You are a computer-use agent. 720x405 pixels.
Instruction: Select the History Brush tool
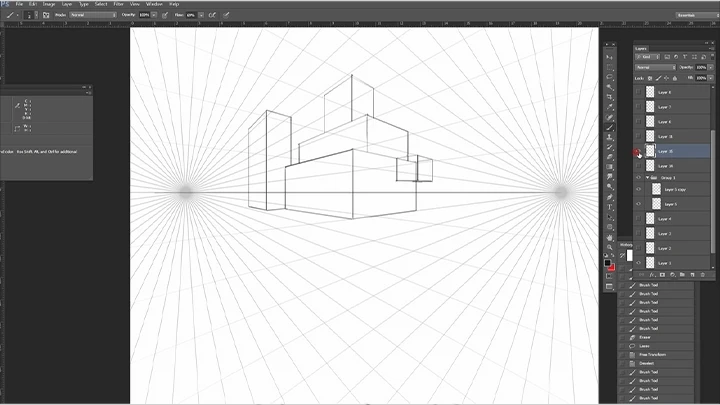609,147
